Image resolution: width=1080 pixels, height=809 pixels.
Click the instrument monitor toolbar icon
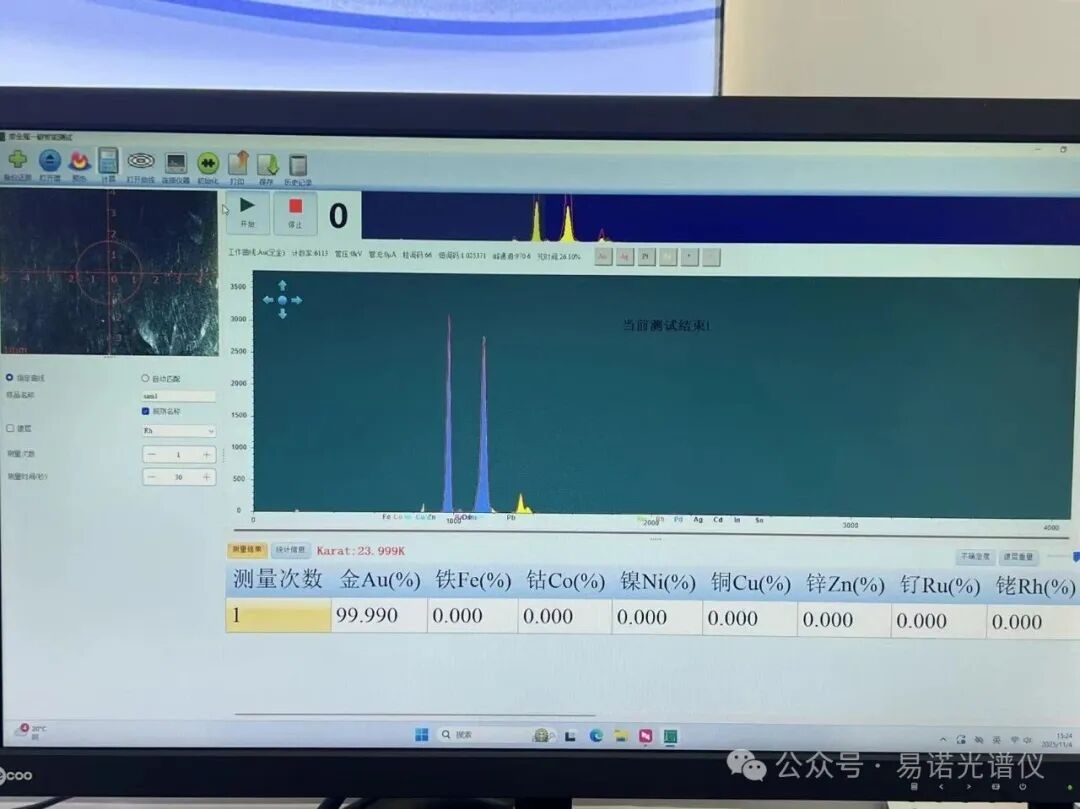click(176, 163)
